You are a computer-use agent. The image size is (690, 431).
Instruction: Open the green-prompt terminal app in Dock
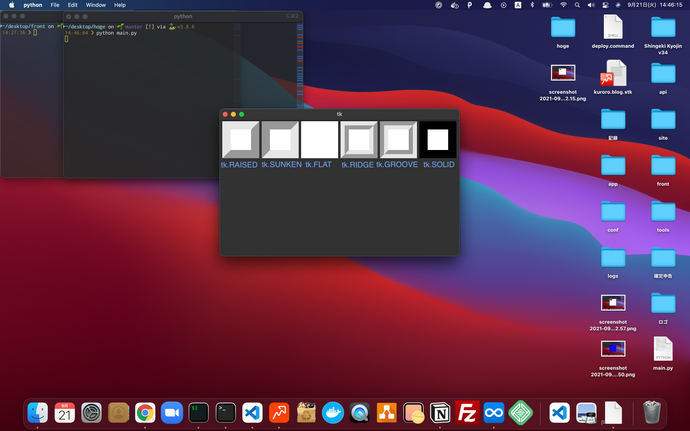[x=198, y=413]
